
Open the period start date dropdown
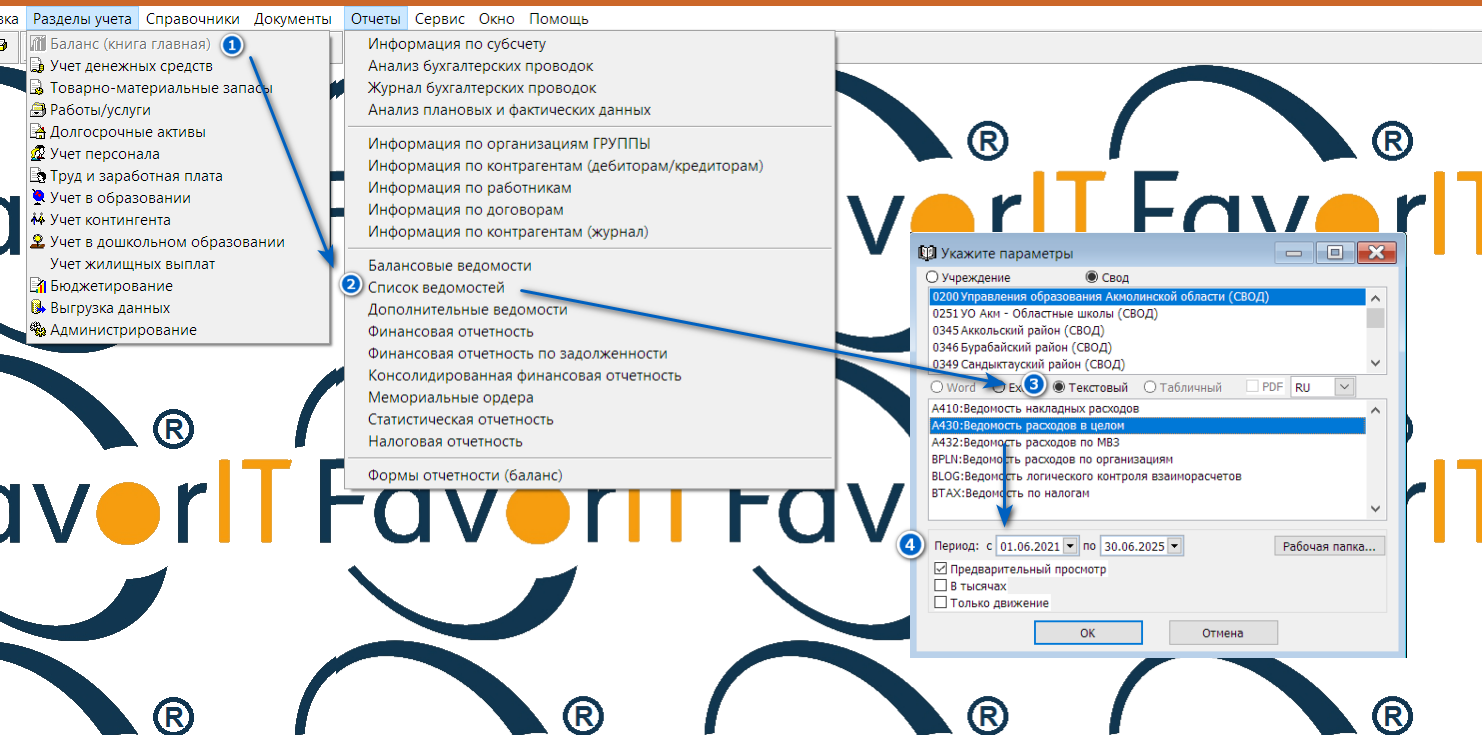(x=1070, y=546)
